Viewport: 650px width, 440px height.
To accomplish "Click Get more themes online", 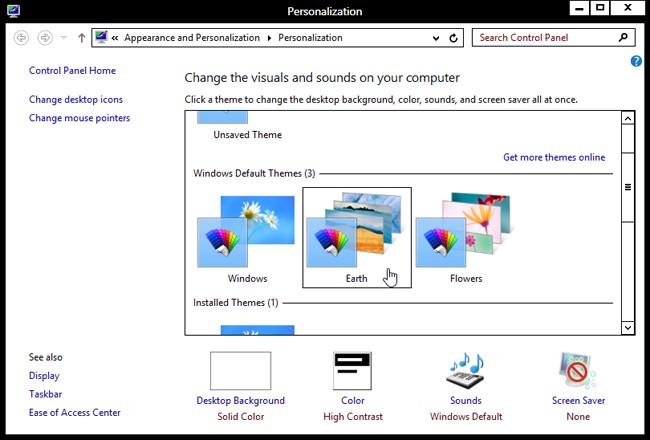I will point(554,157).
